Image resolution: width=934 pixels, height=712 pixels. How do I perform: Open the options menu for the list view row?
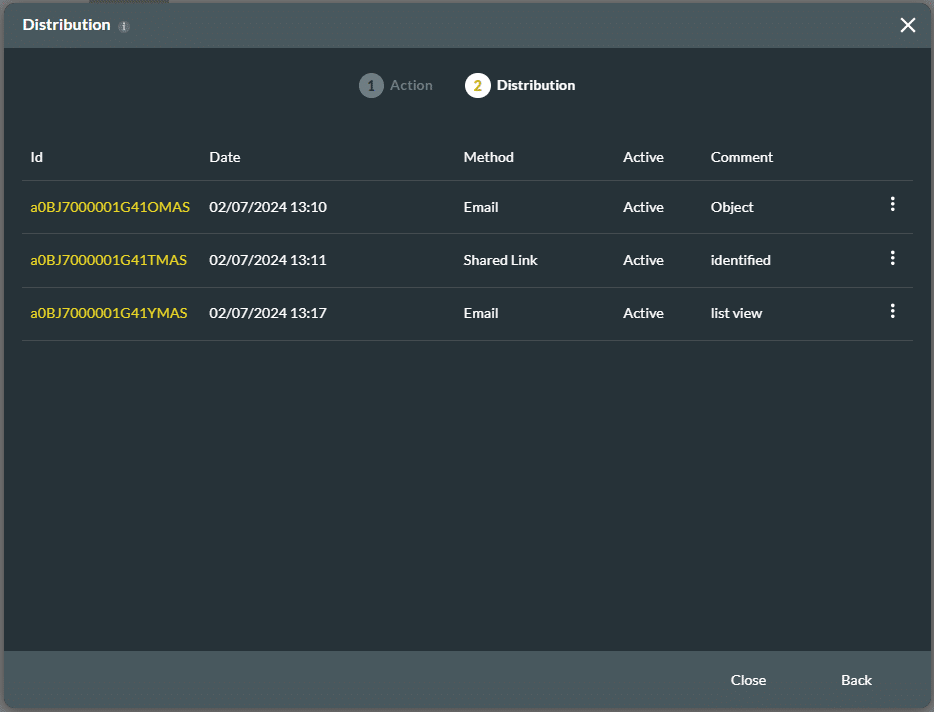892,311
